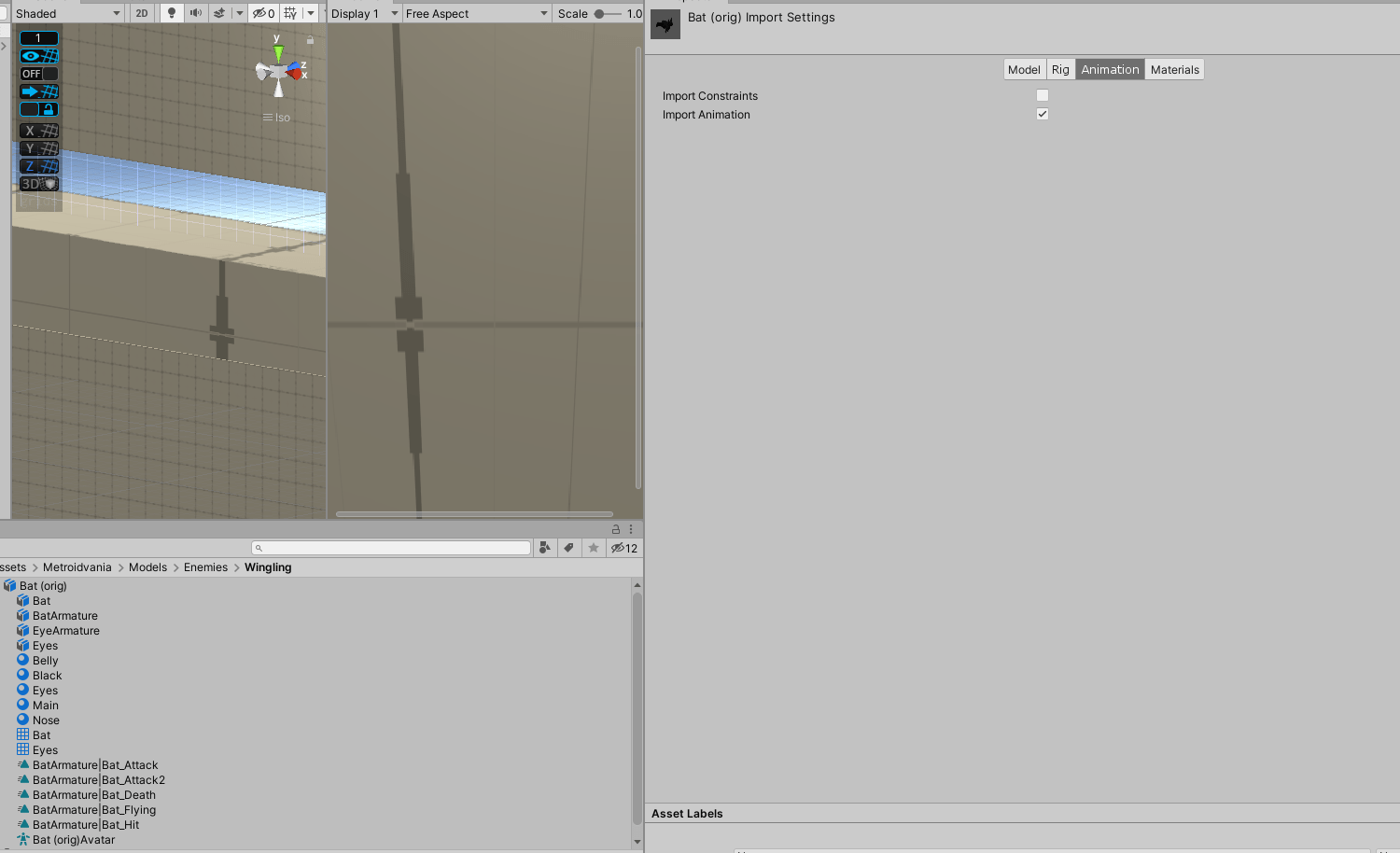Go to the Enemies folder in the breadcrumb
The height and width of the screenshot is (853, 1400).
tap(205, 566)
